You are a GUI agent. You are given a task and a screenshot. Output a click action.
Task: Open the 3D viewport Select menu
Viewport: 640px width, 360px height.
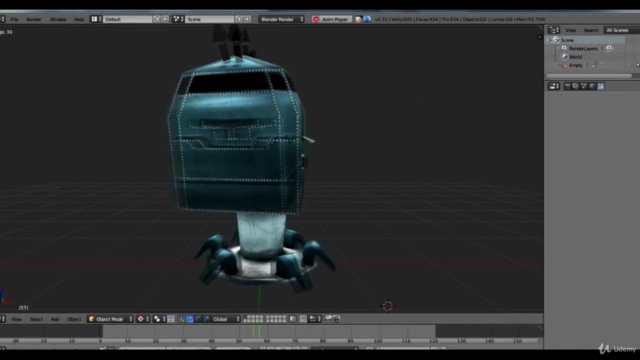(36, 319)
